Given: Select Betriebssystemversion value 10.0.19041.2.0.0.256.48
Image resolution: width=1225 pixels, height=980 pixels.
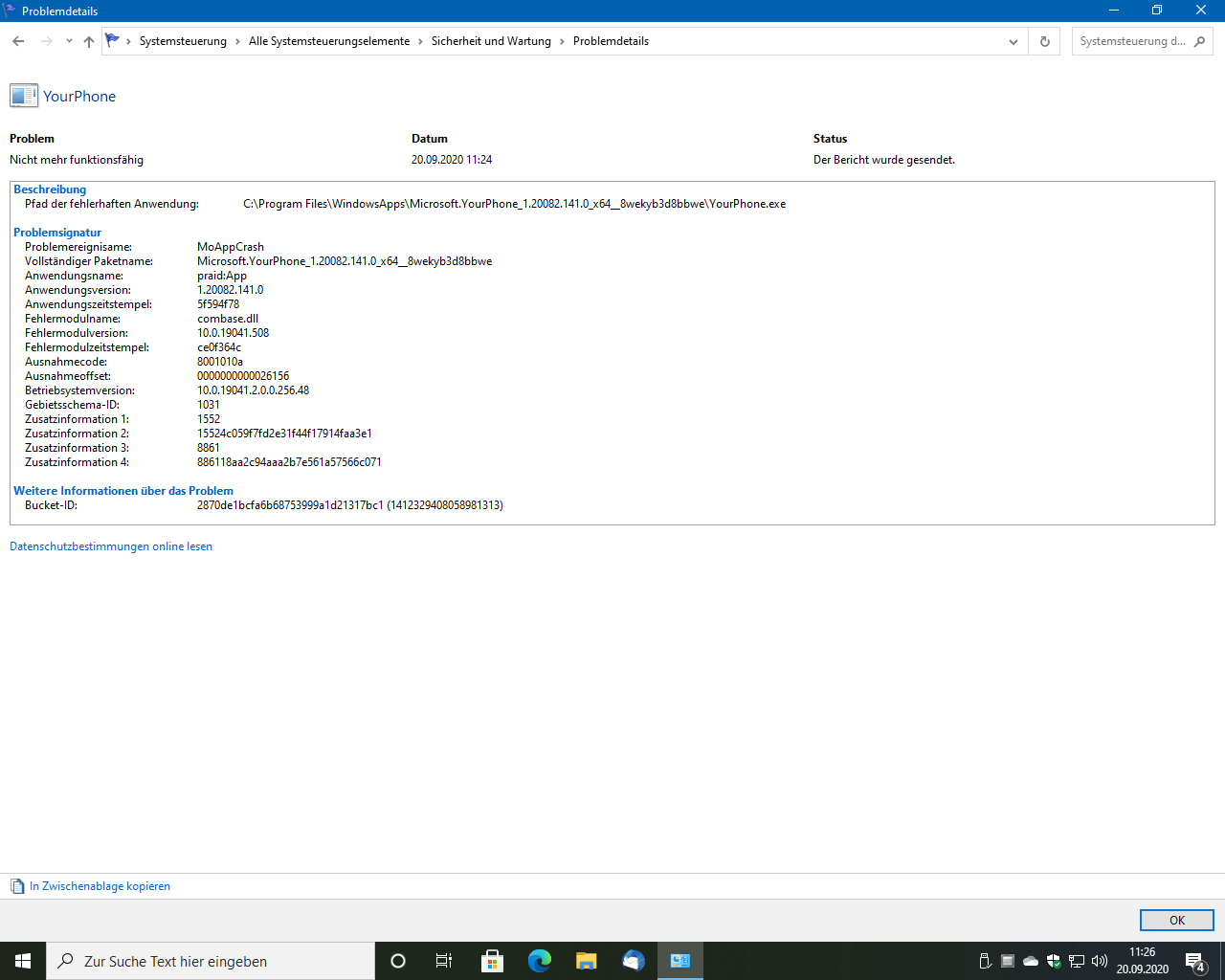Looking at the screenshot, I should [254, 390].
